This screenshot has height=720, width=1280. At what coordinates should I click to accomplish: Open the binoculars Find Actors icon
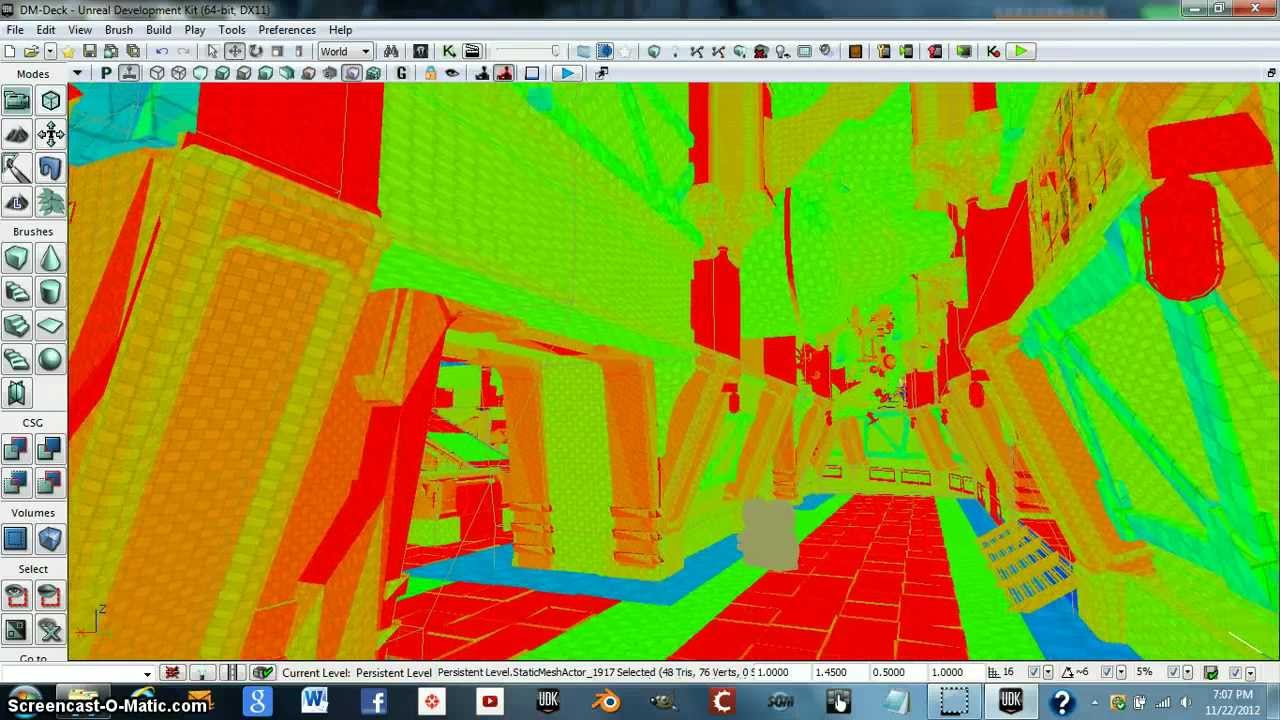pos(391,51)
